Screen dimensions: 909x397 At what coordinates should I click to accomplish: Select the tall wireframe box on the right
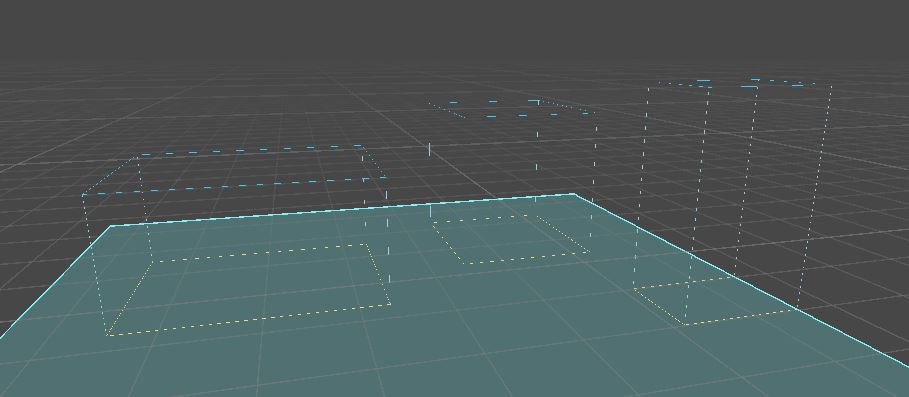[733, 202]
